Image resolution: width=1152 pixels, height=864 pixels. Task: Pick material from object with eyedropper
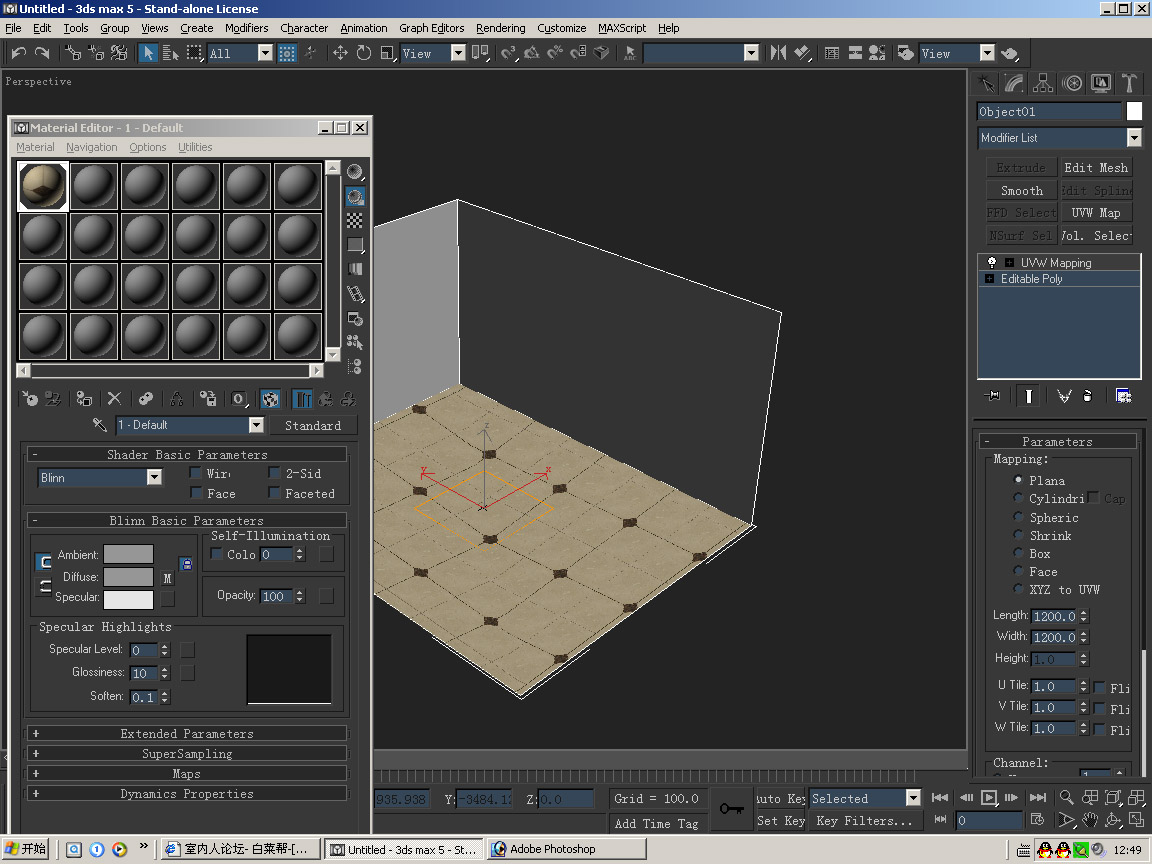(x=100, y=425)
